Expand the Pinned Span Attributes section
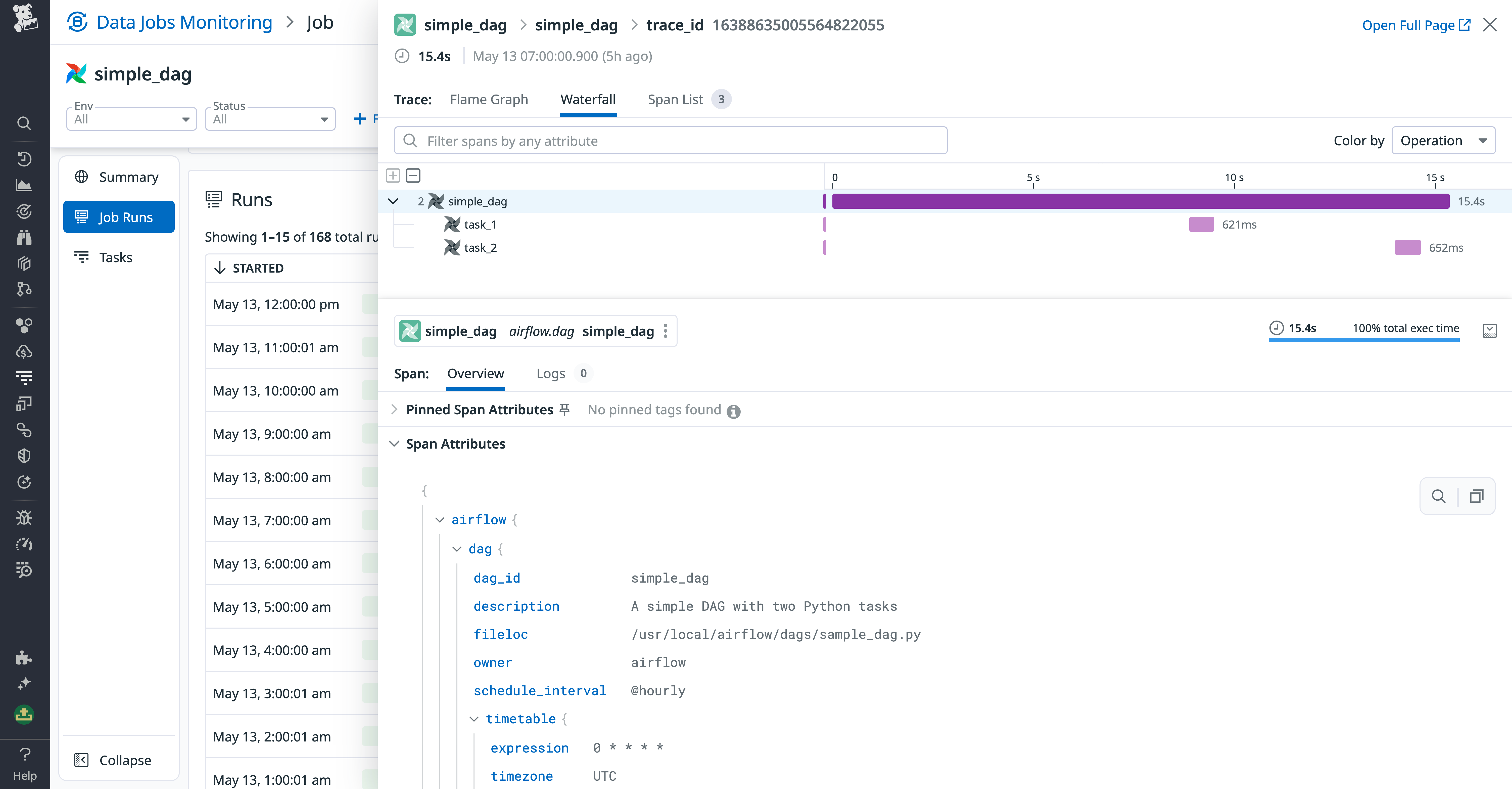Screen dimensions: 1512x789 point(394,410)
